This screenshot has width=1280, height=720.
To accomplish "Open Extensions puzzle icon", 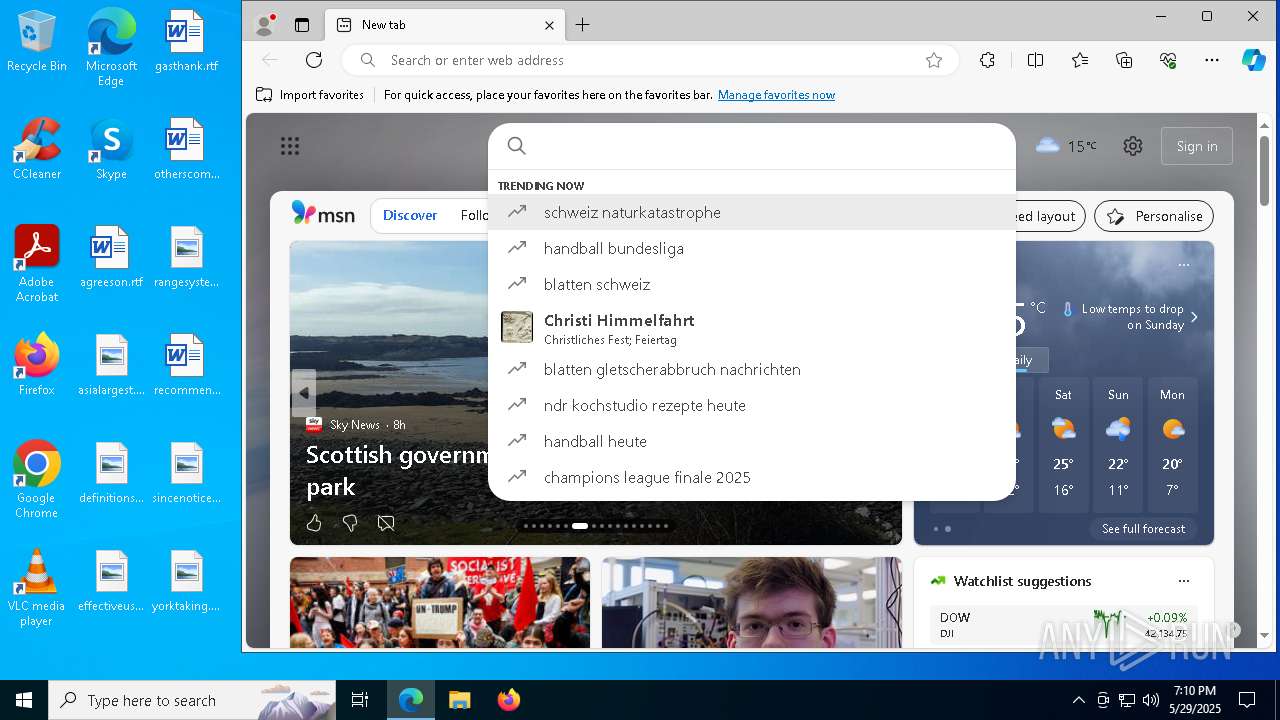I will (x=987, y=60).
